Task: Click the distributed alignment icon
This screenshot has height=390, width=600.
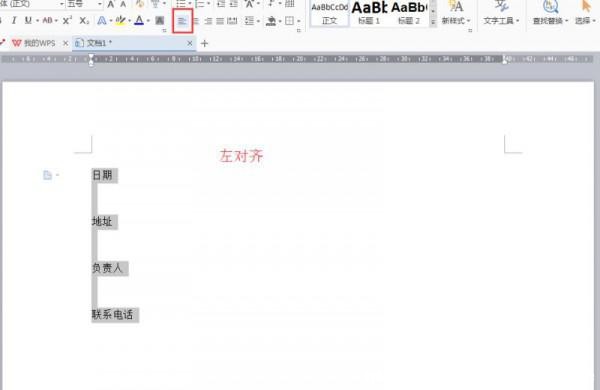Action: pyautogui.click(x=232, y=21)
